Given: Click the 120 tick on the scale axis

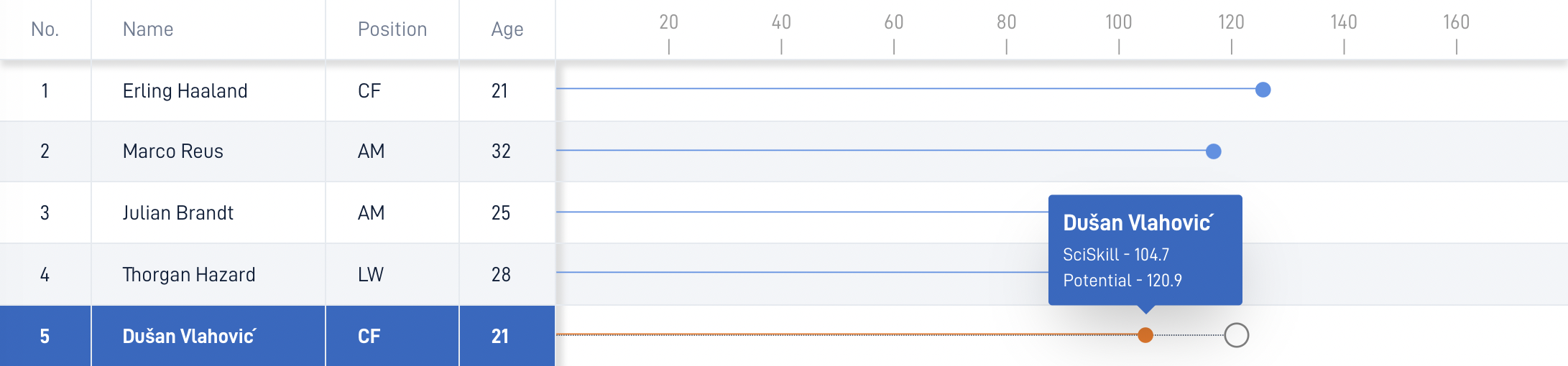Looking at the screenshot, I should click(1231, 33).
